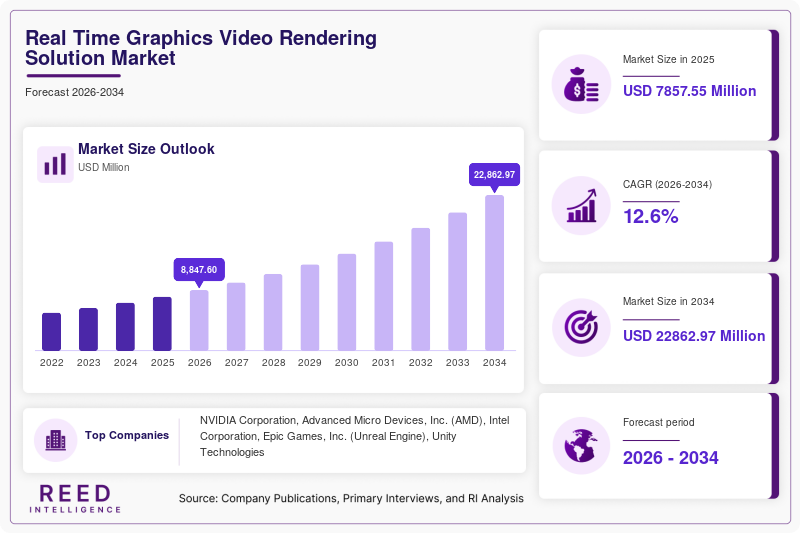Click the REED Intelligence logo

tap(75, 498)
